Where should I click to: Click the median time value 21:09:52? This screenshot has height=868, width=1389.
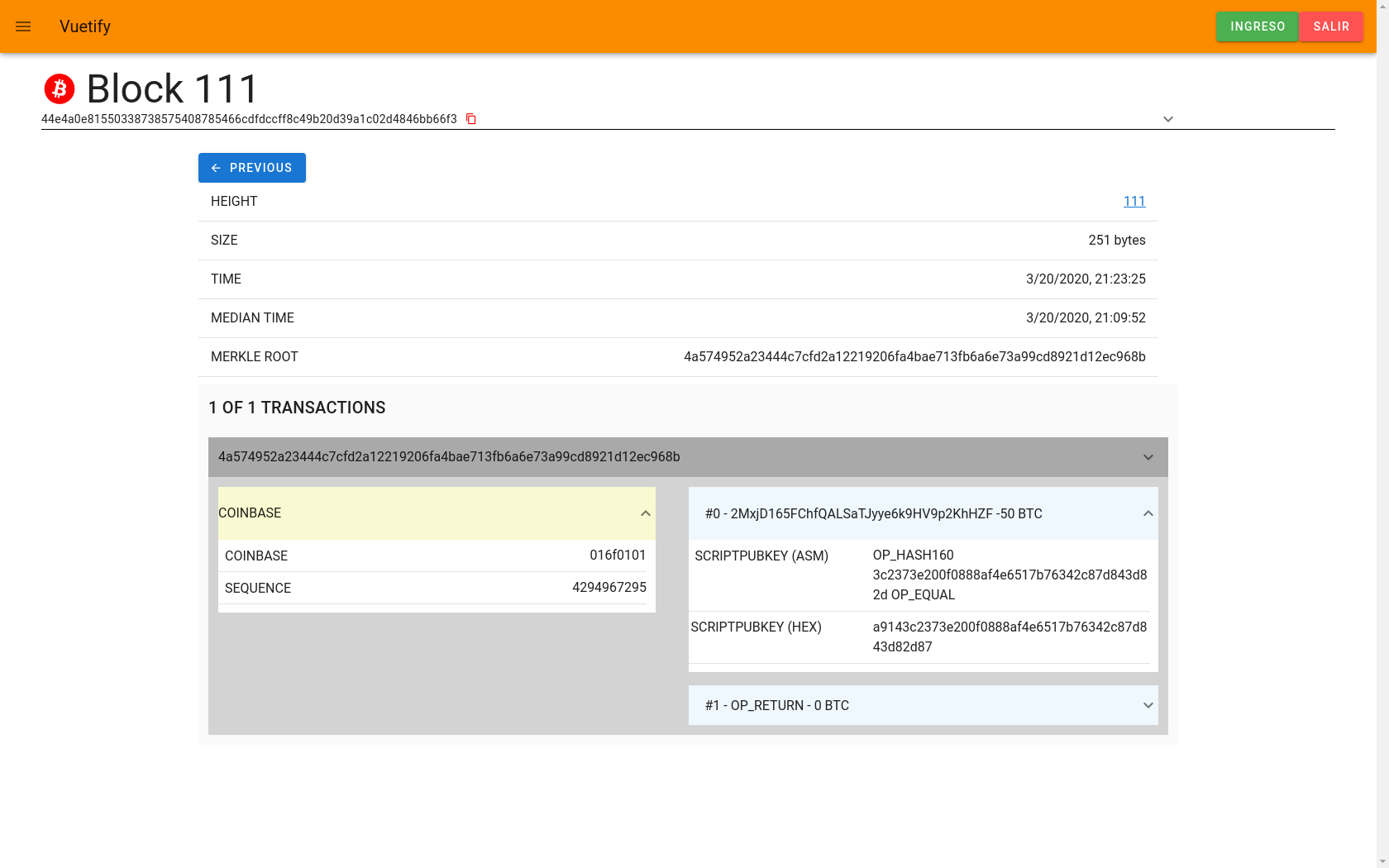(x=1086, y=317)
